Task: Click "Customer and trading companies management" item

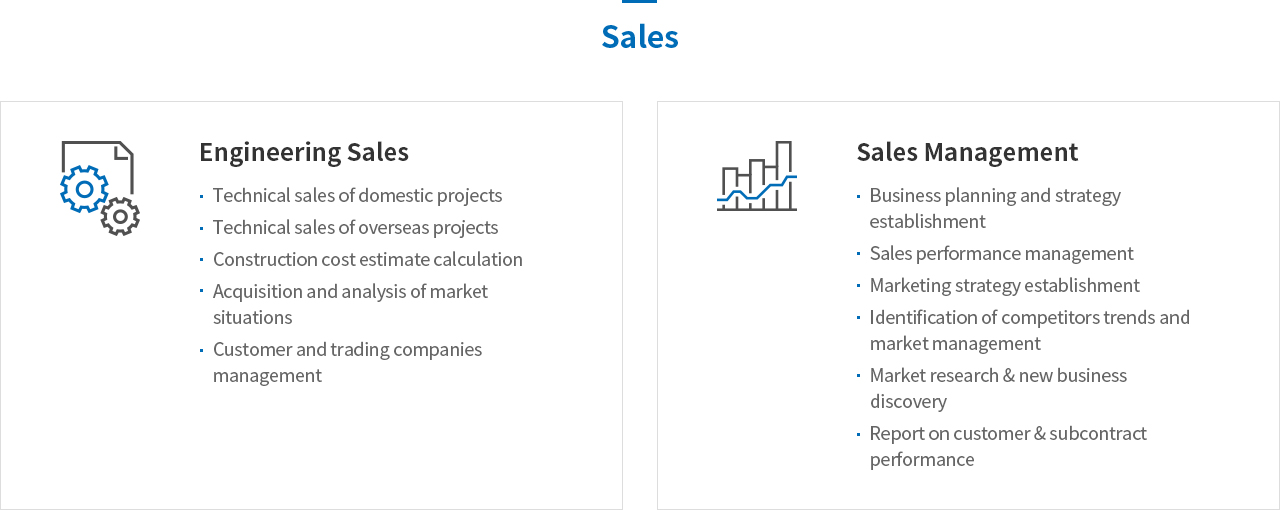Action: 347,362
